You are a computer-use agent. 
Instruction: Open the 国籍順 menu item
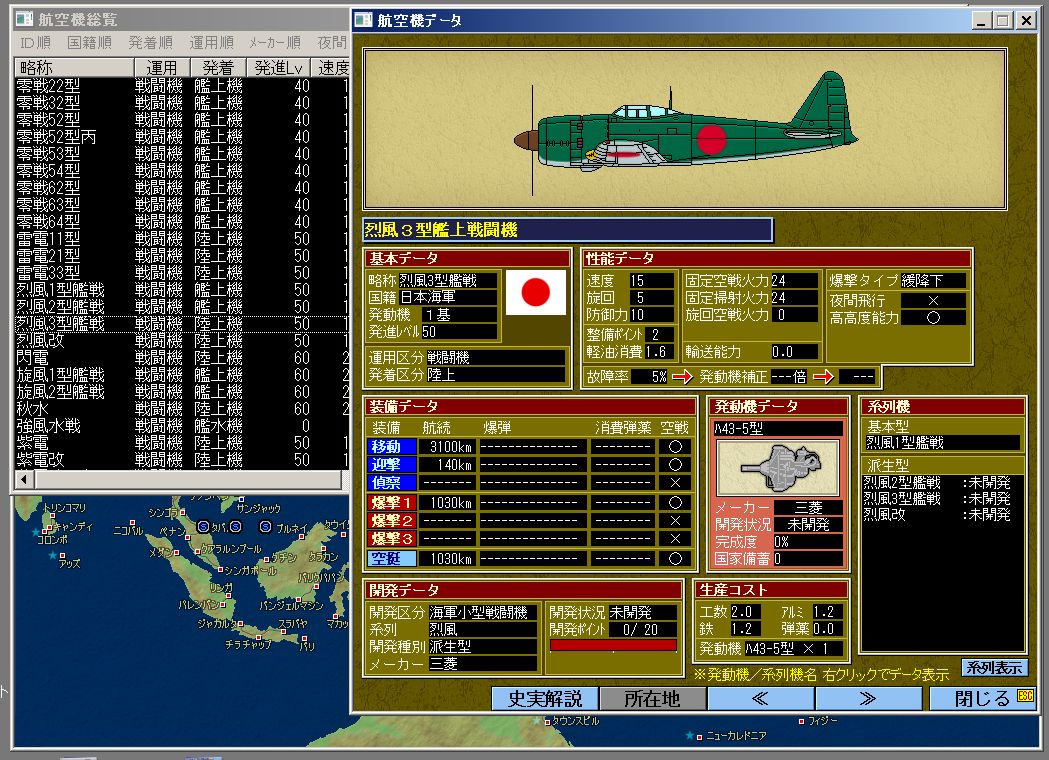pos(88,42)
